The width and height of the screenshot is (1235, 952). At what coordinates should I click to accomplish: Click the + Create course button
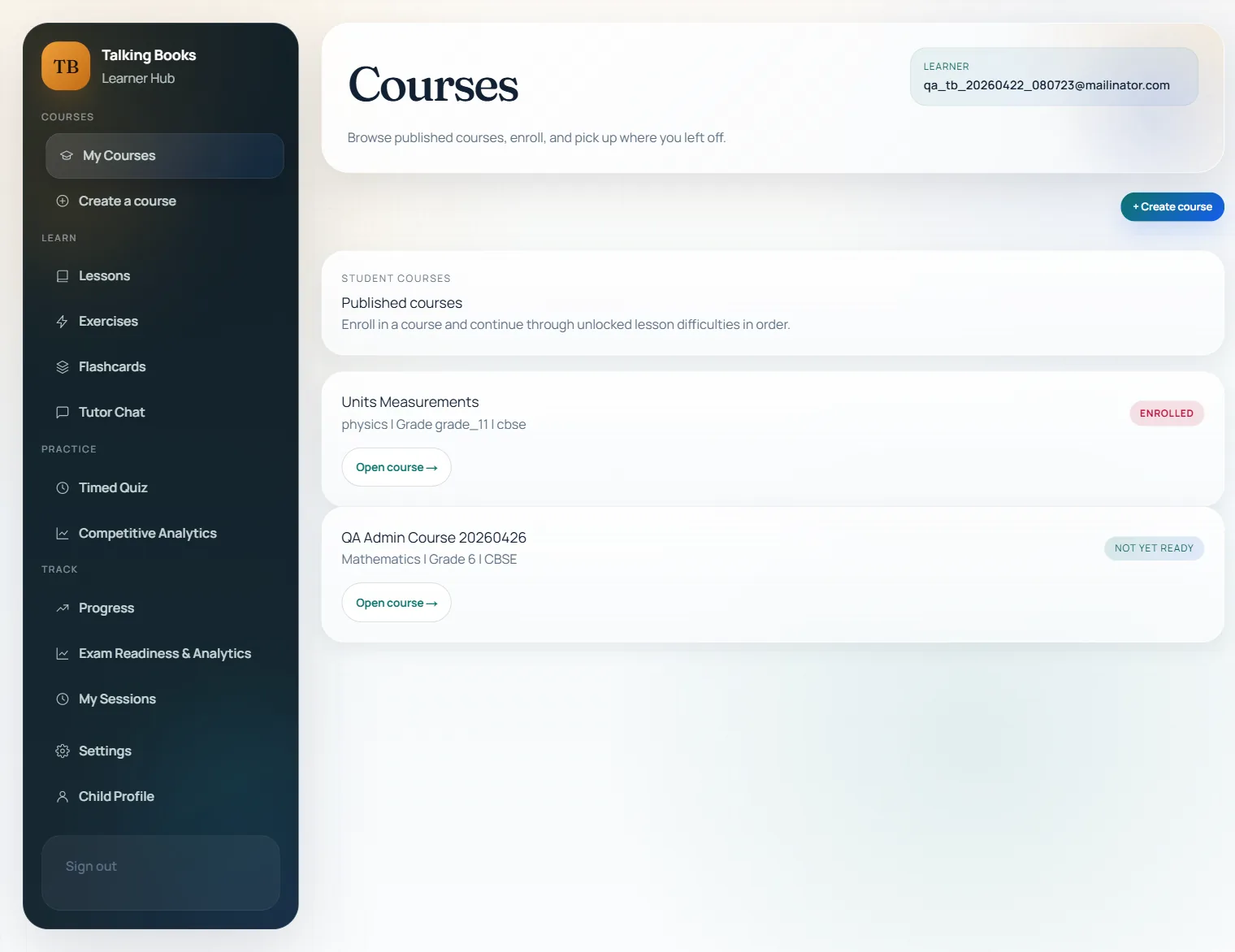1172,207
